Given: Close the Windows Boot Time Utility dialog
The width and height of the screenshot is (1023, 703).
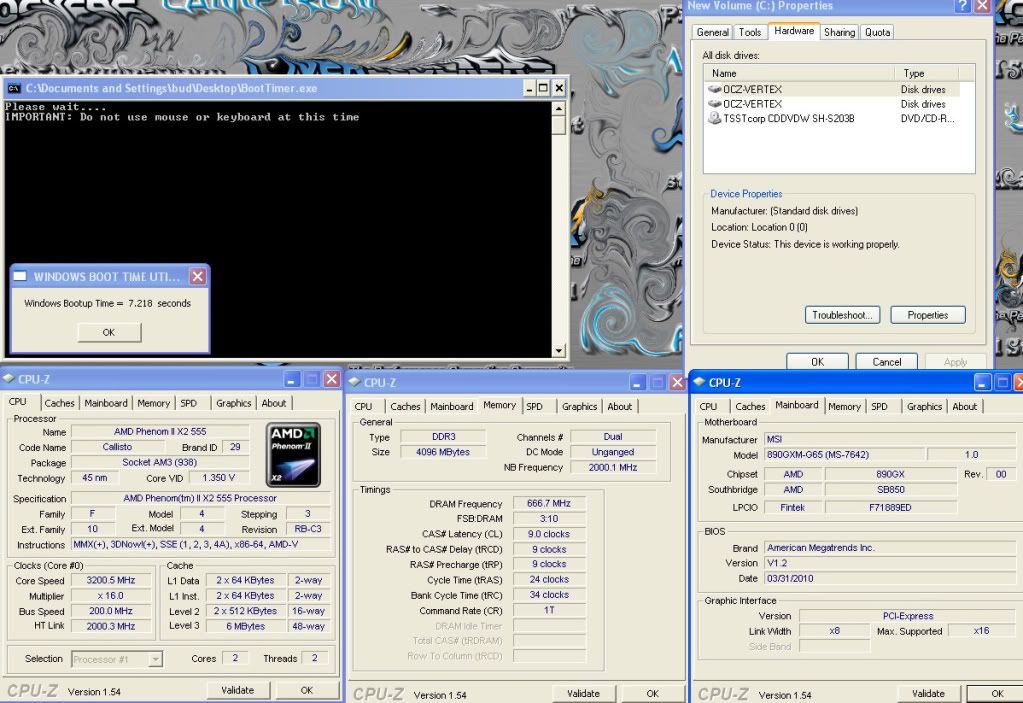Looking at the screenshot, I should pos(197,277).
